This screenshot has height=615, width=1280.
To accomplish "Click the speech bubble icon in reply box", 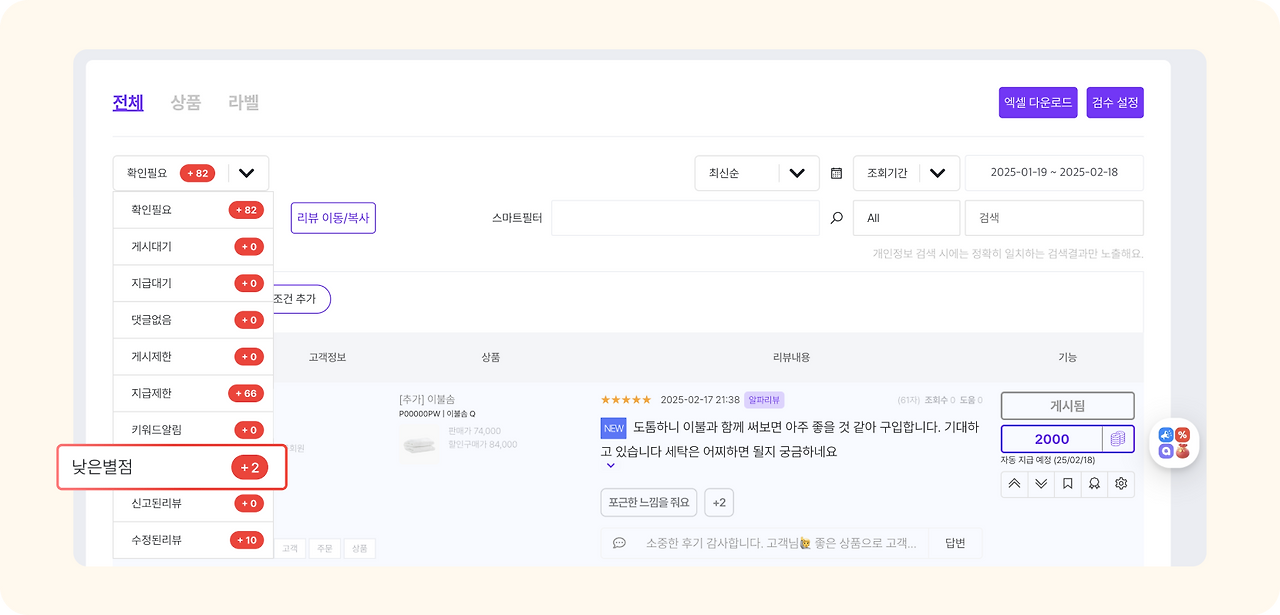I will point(619,543).
